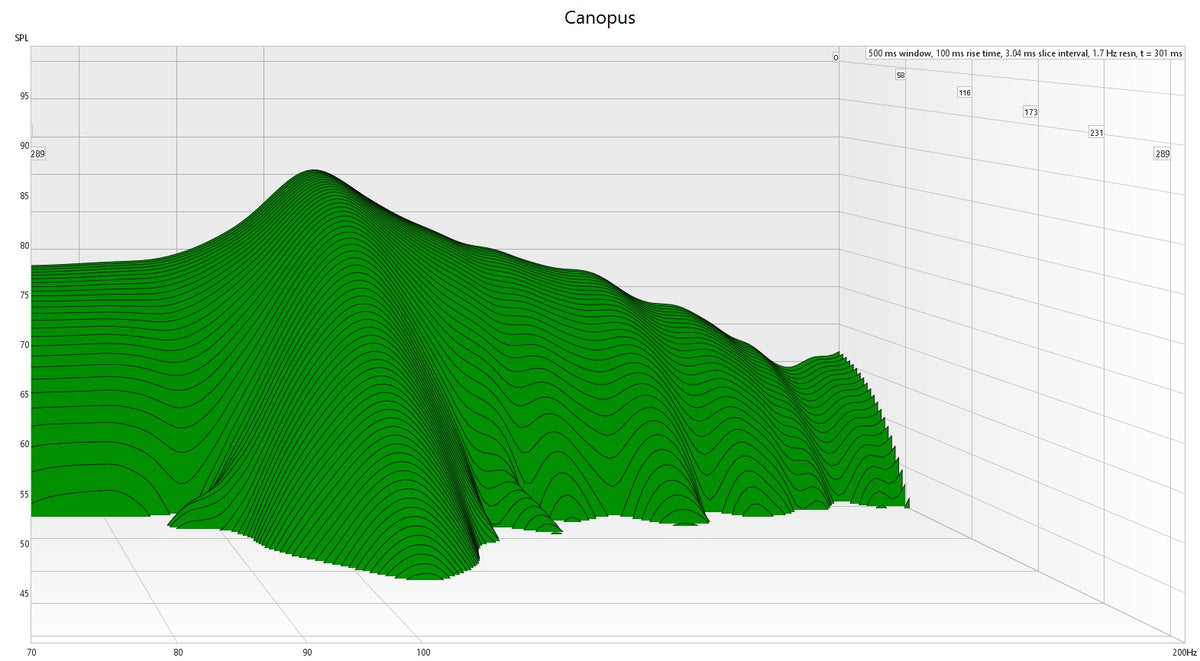This screenshot has width=1200, height=661.
Task: Click the peak of the green waterfall surface
Action: point(315,175)
